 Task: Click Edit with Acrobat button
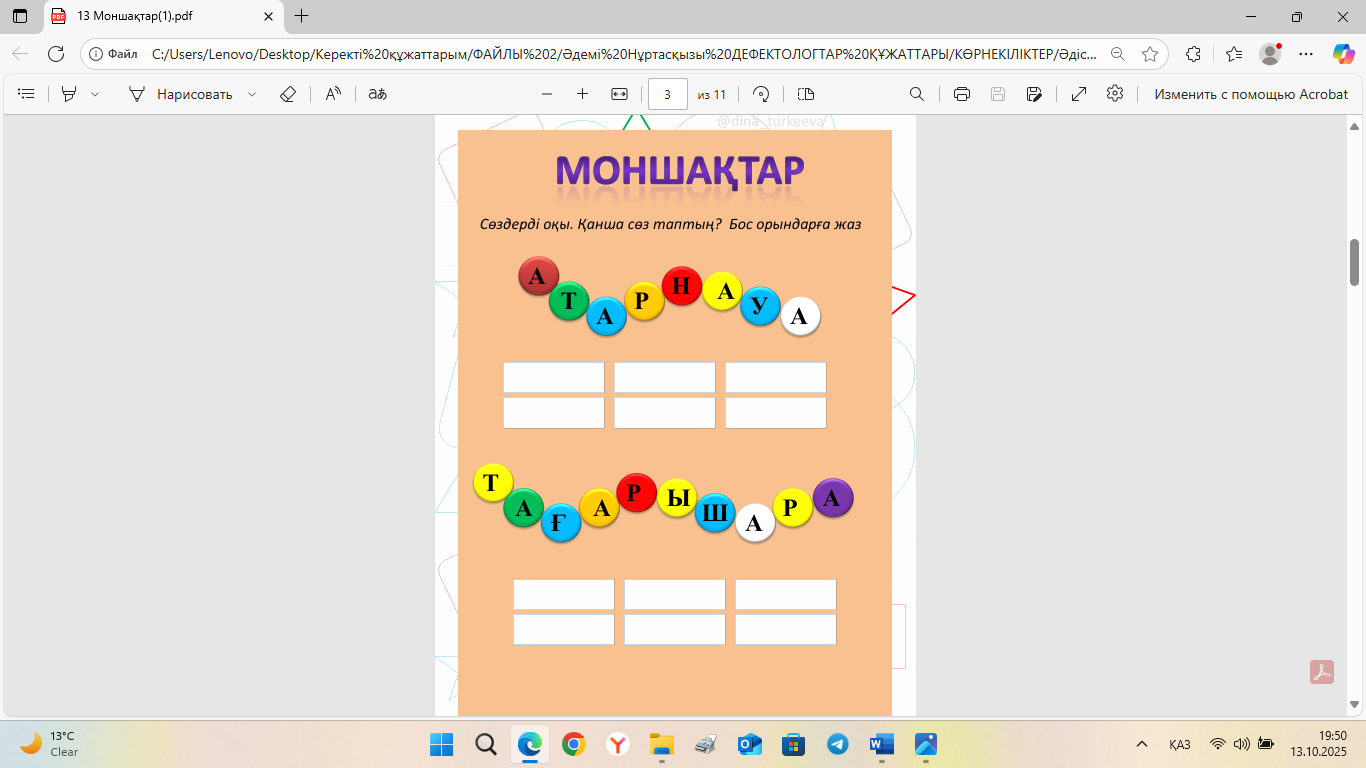(x=1251, y=94)
